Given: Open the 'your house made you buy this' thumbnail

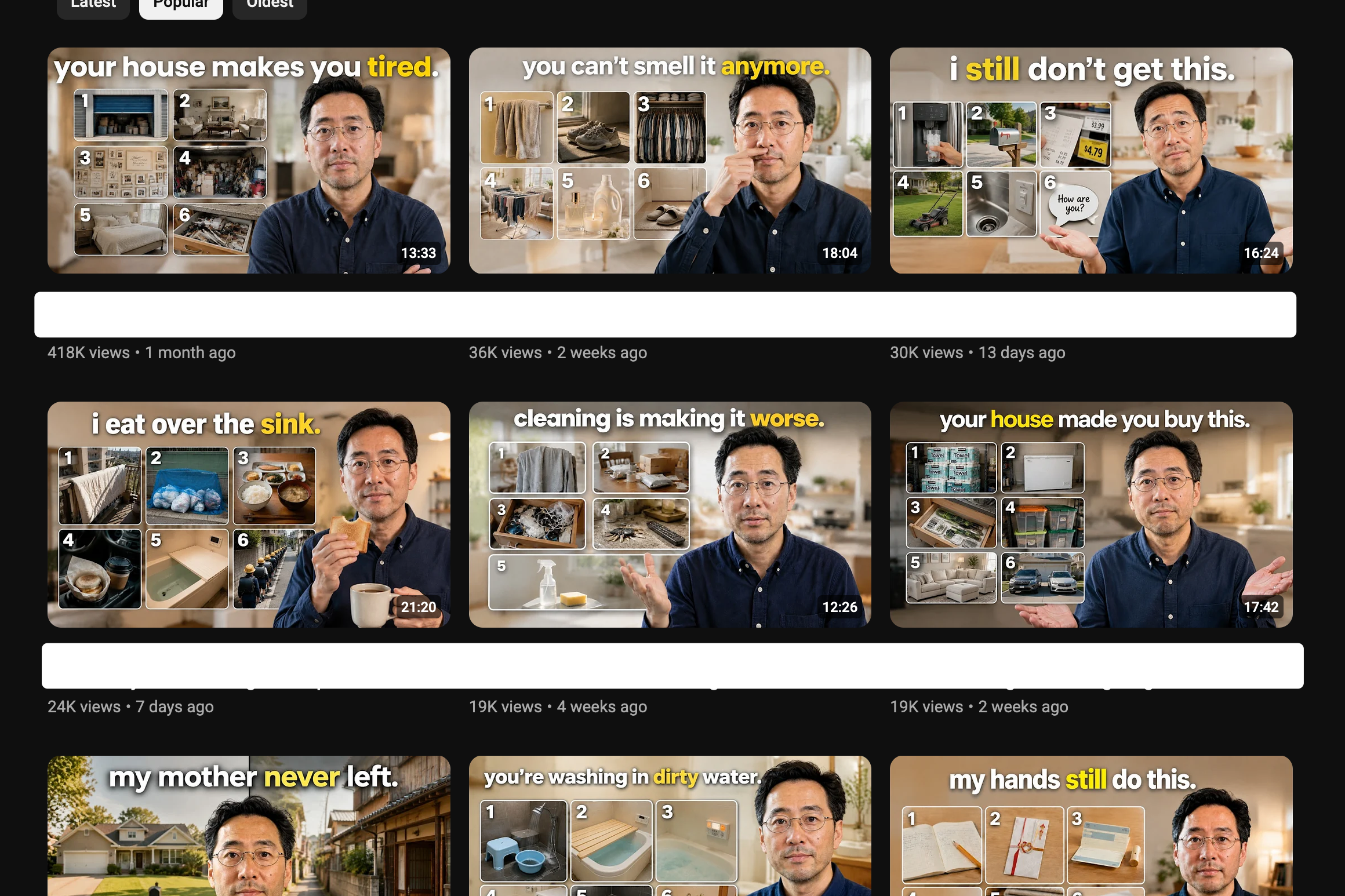Looking at the screenshot, I should (x=1091, y=515).
